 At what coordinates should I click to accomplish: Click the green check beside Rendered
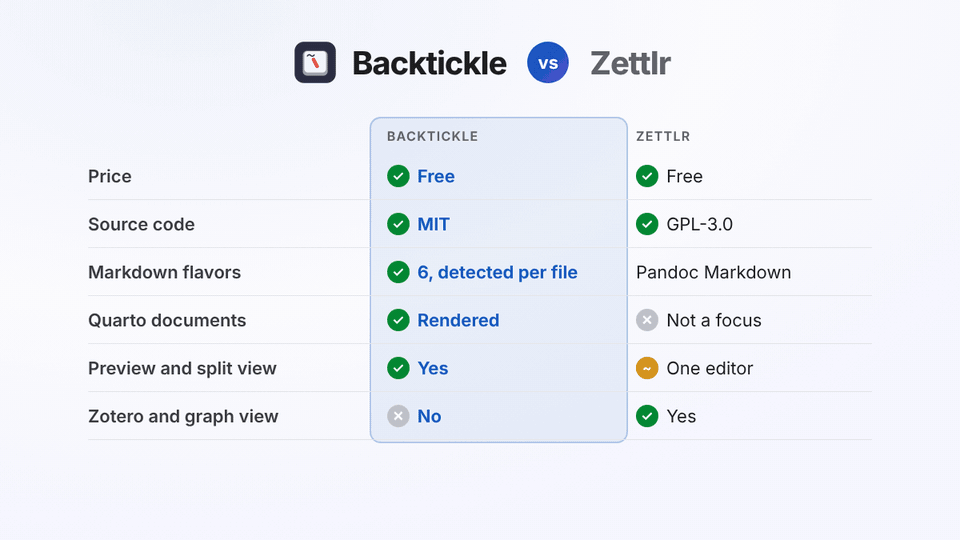(x=398, y=320)
